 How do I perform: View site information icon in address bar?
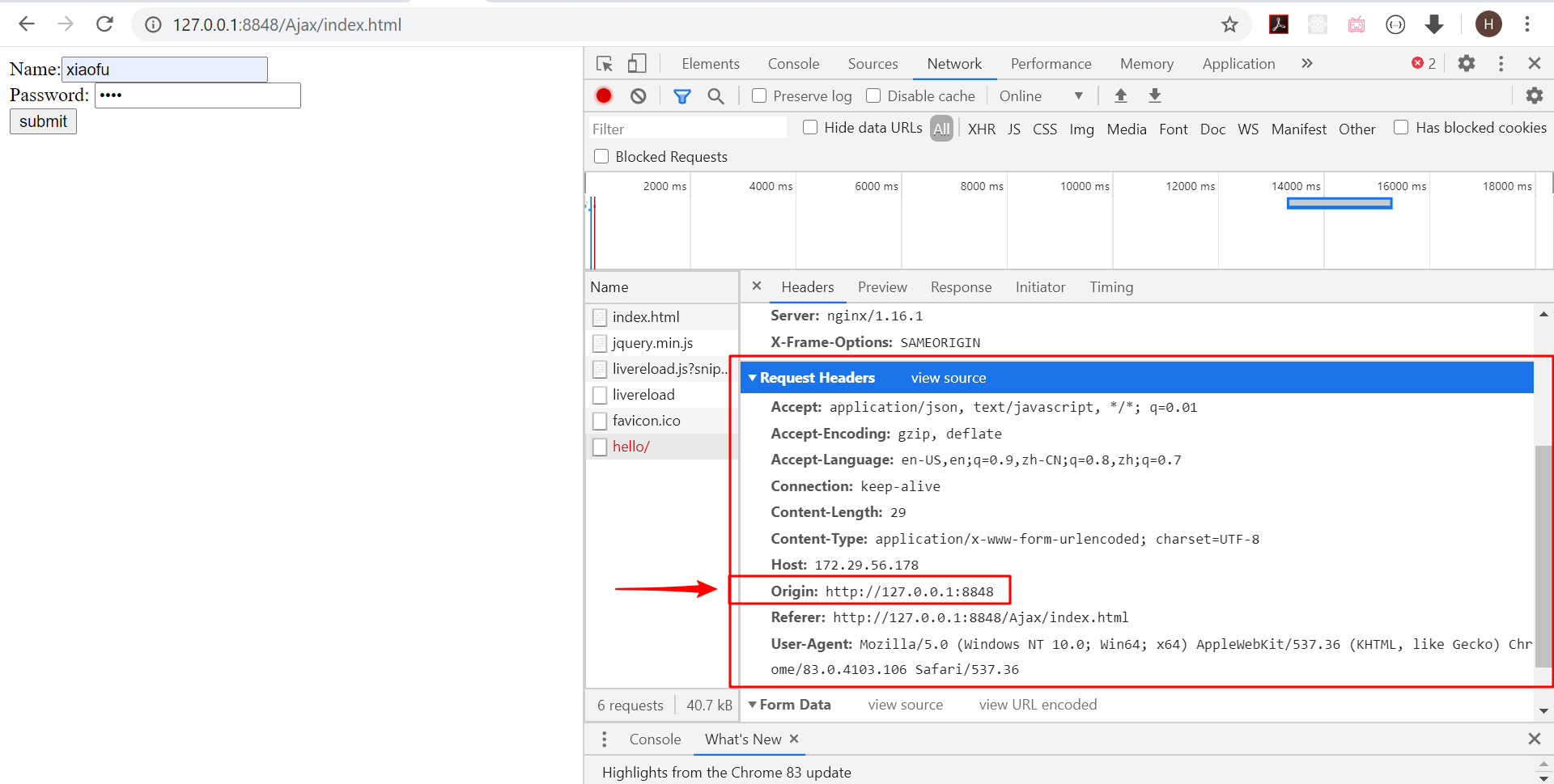(153, 25)
